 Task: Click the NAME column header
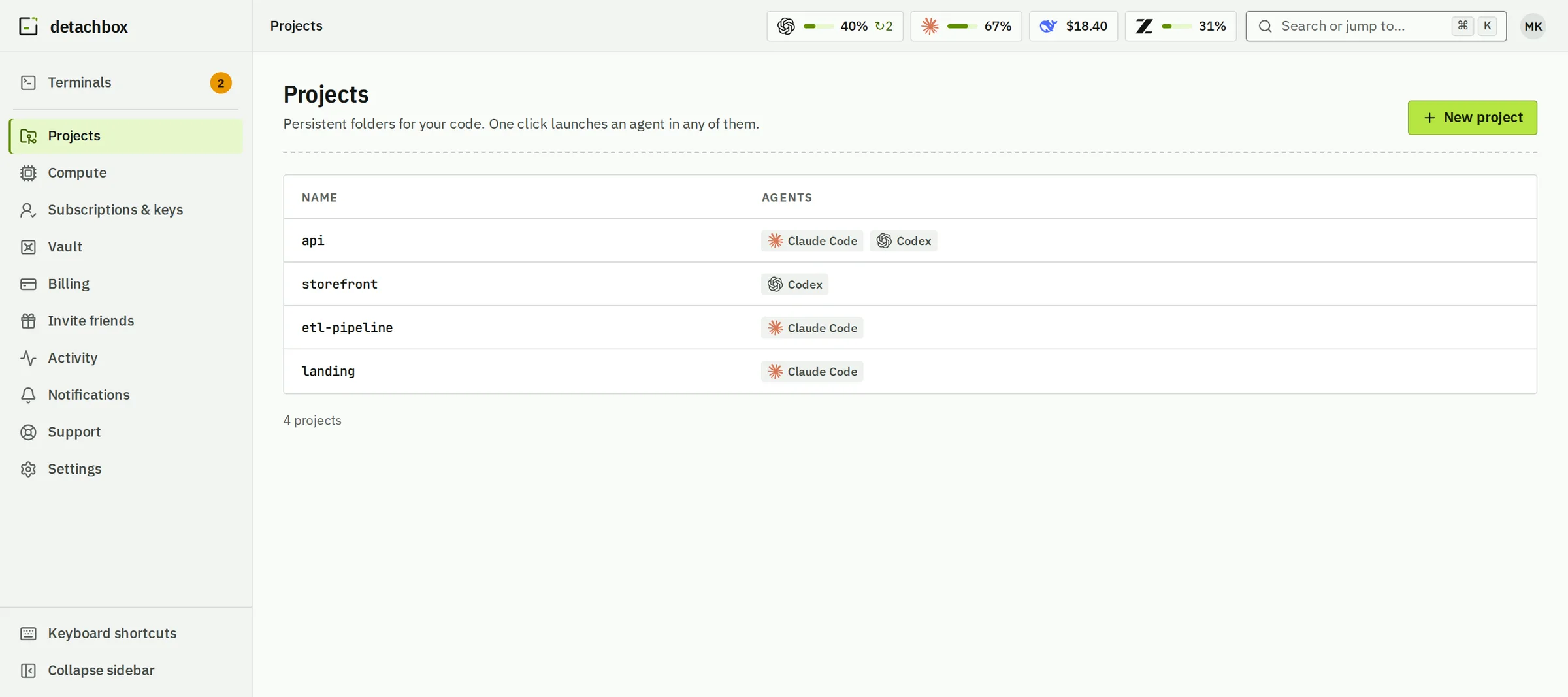(319, 197)
